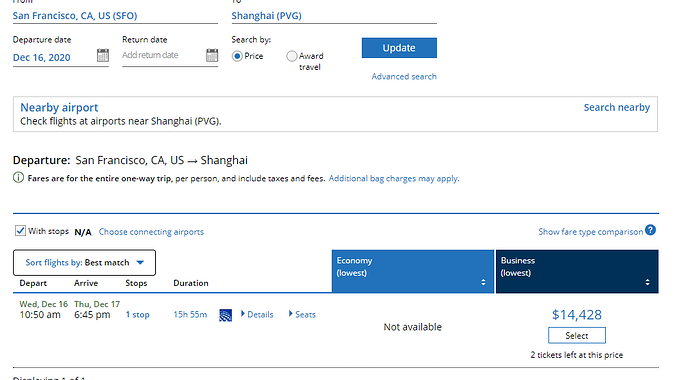Screen dimensions: 690x380
Task: Click the $14,428 price text
Action: pyautogui.click(x=576, y=315)
